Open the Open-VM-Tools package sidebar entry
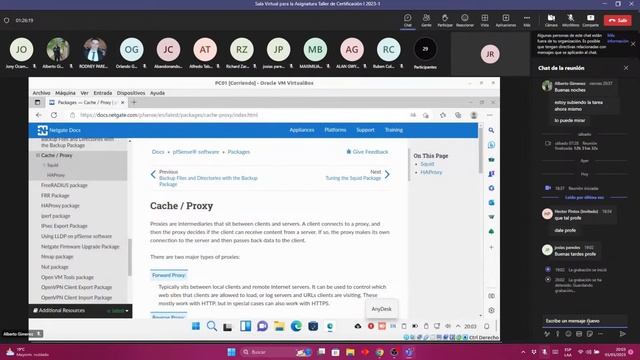This screenshot has width=640, height=360. click(x=67, y=277)
